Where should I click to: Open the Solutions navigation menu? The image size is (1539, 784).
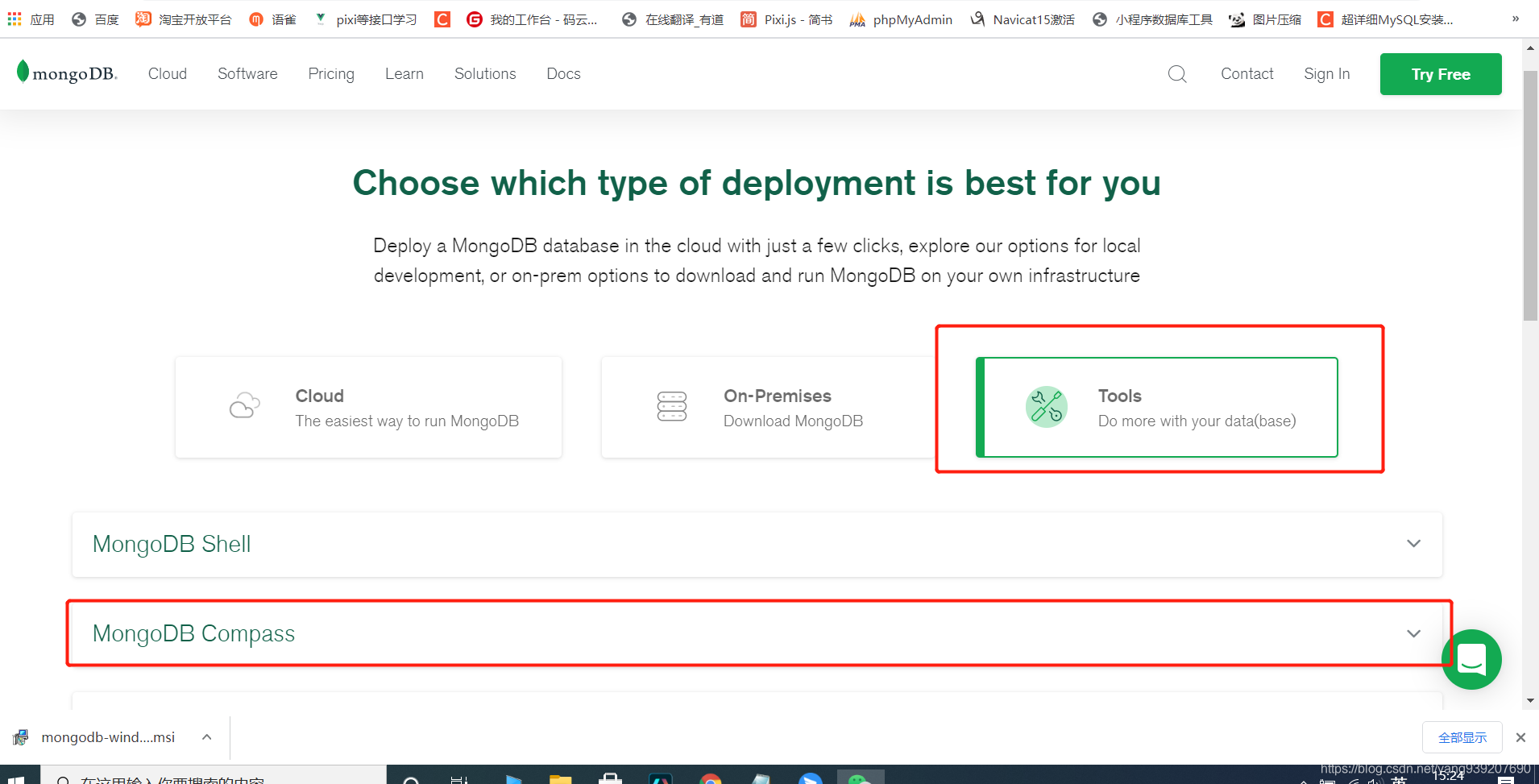tap(485, 74)
